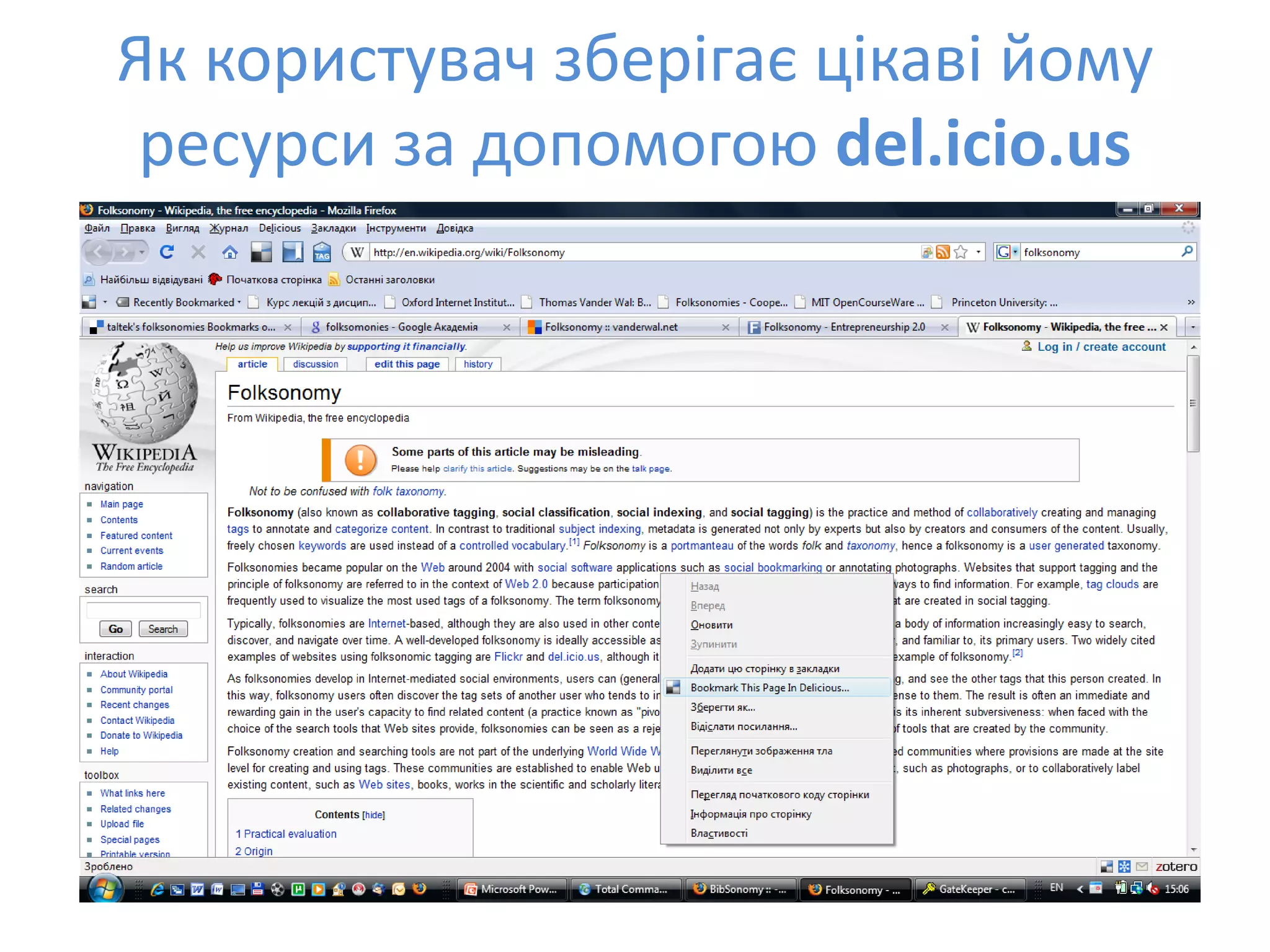This screenshot has width=1270, height=952.
Task: Switch to folksomonies Google Академія tab
Action: pyautogui.click(x=410, y=327)
